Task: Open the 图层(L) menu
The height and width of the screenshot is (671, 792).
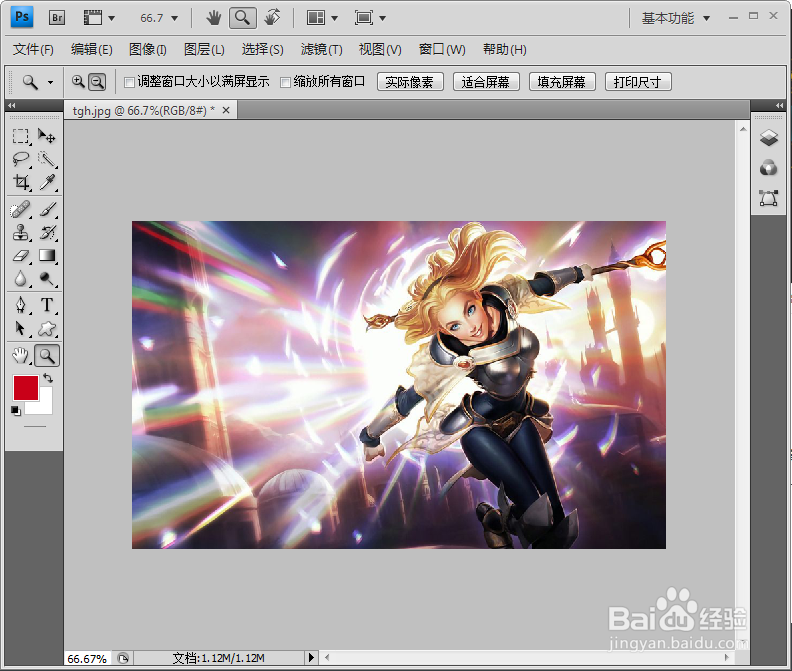Action: (204, 50)
